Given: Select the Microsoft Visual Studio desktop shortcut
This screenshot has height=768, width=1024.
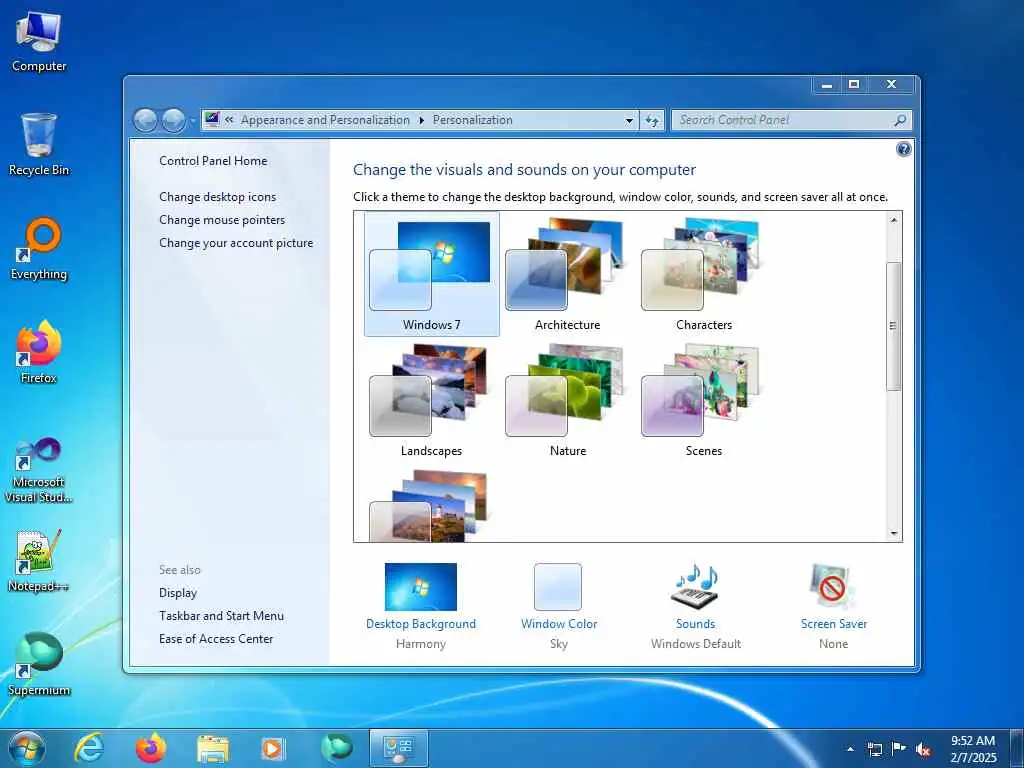Looking at the screenshot, I should tap(39, 471).
